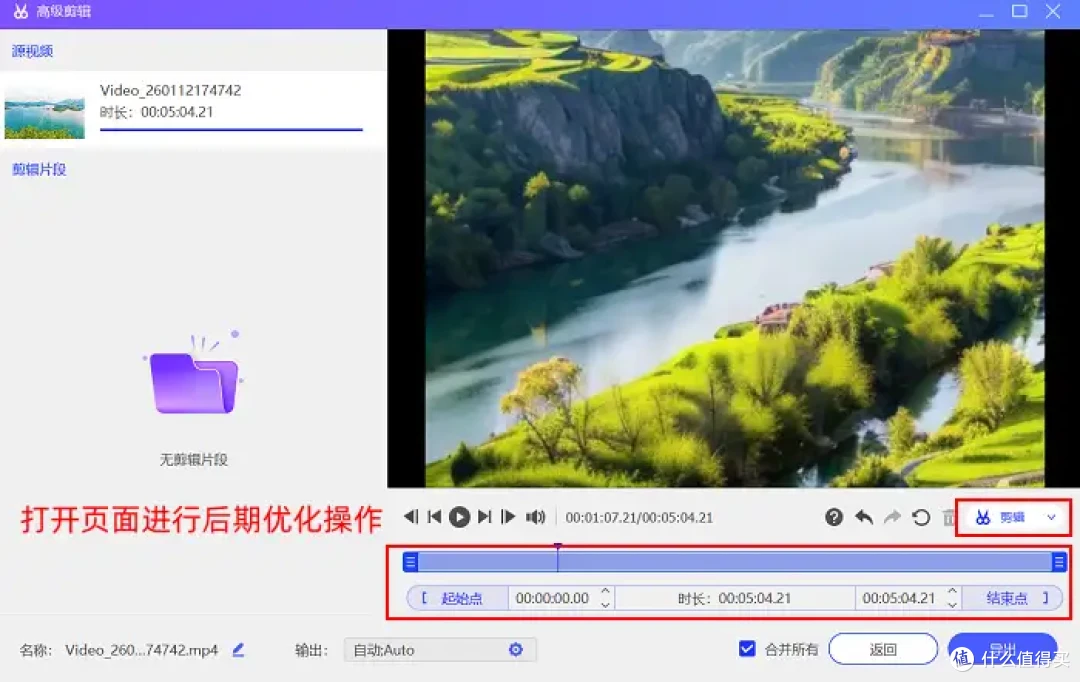1080x682 pixels.
Task: Click the end time field 00:05:04.21
Action: [899, 598]
